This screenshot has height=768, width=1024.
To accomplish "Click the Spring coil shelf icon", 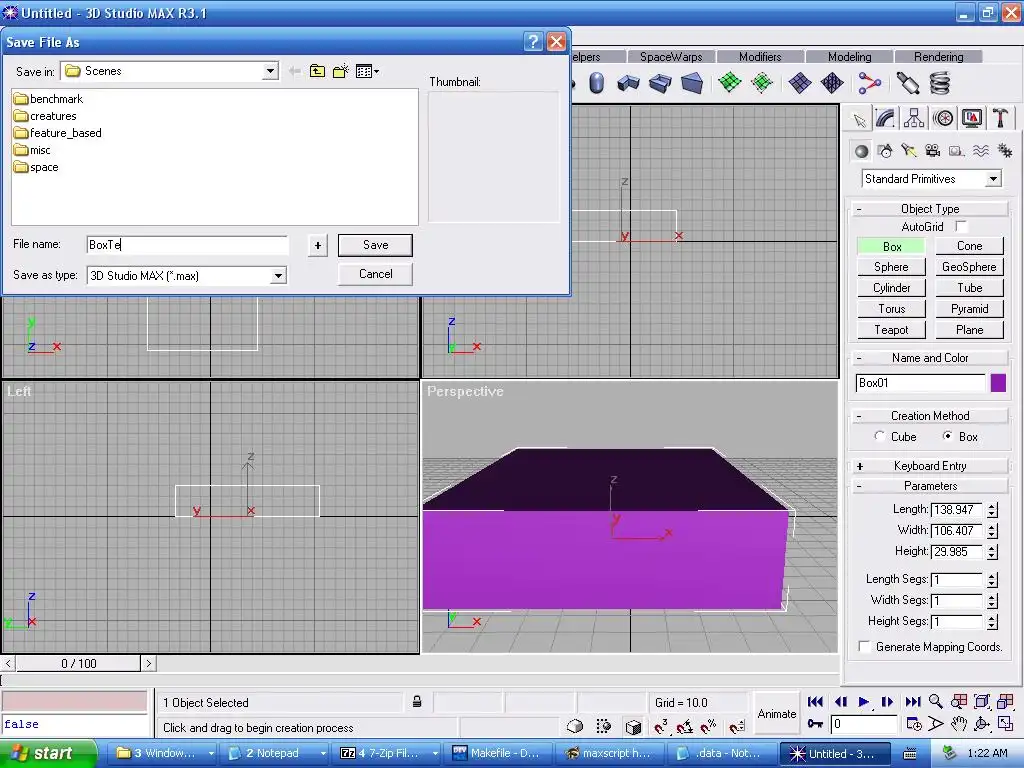I will click(940, 83).
